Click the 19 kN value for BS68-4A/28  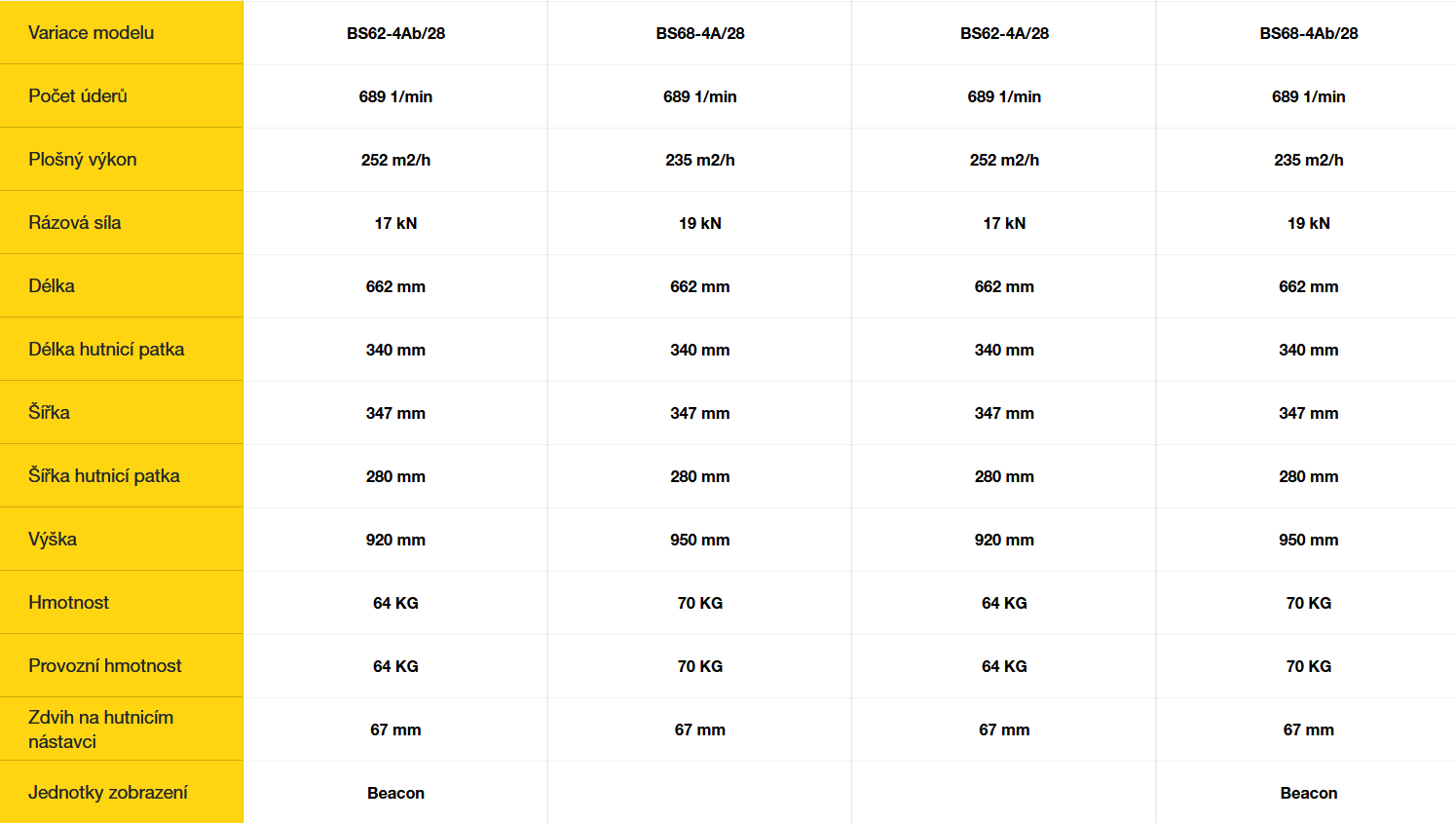700,223
